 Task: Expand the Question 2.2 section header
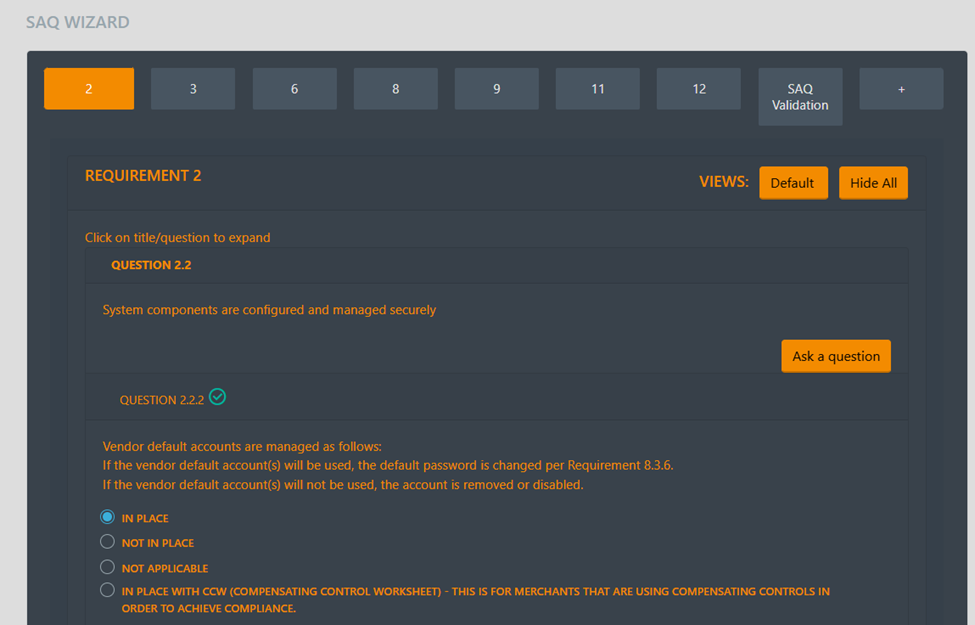click(151, 266)
